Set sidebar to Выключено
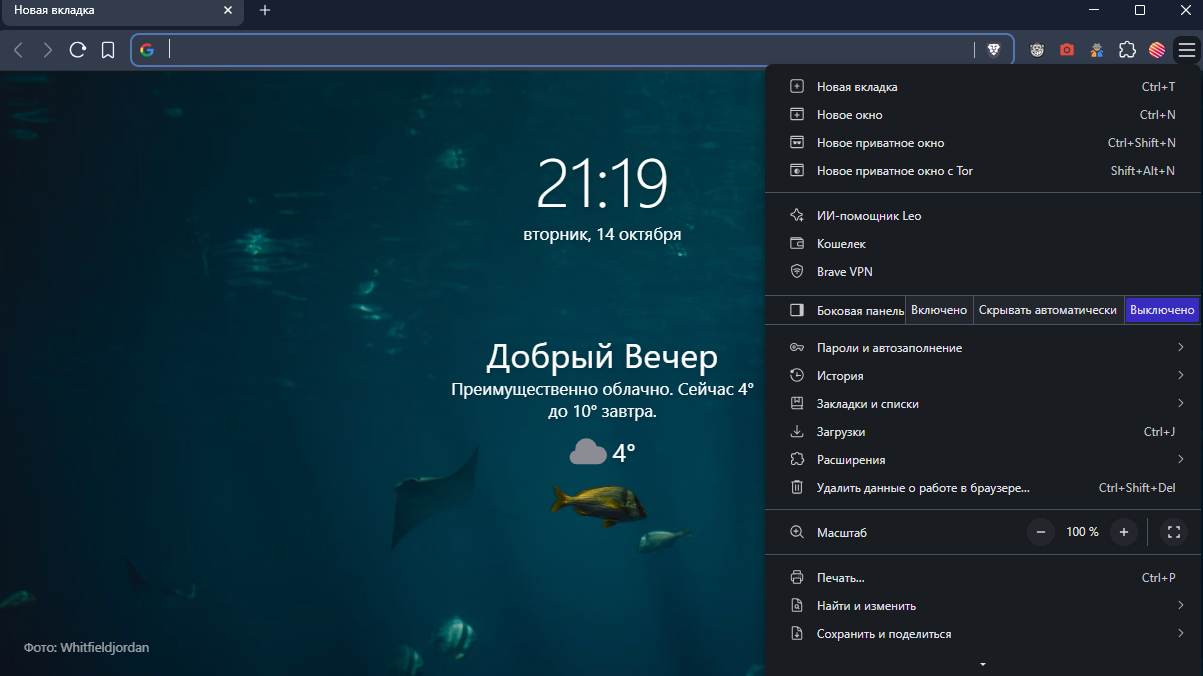 tap(1162, 310)
